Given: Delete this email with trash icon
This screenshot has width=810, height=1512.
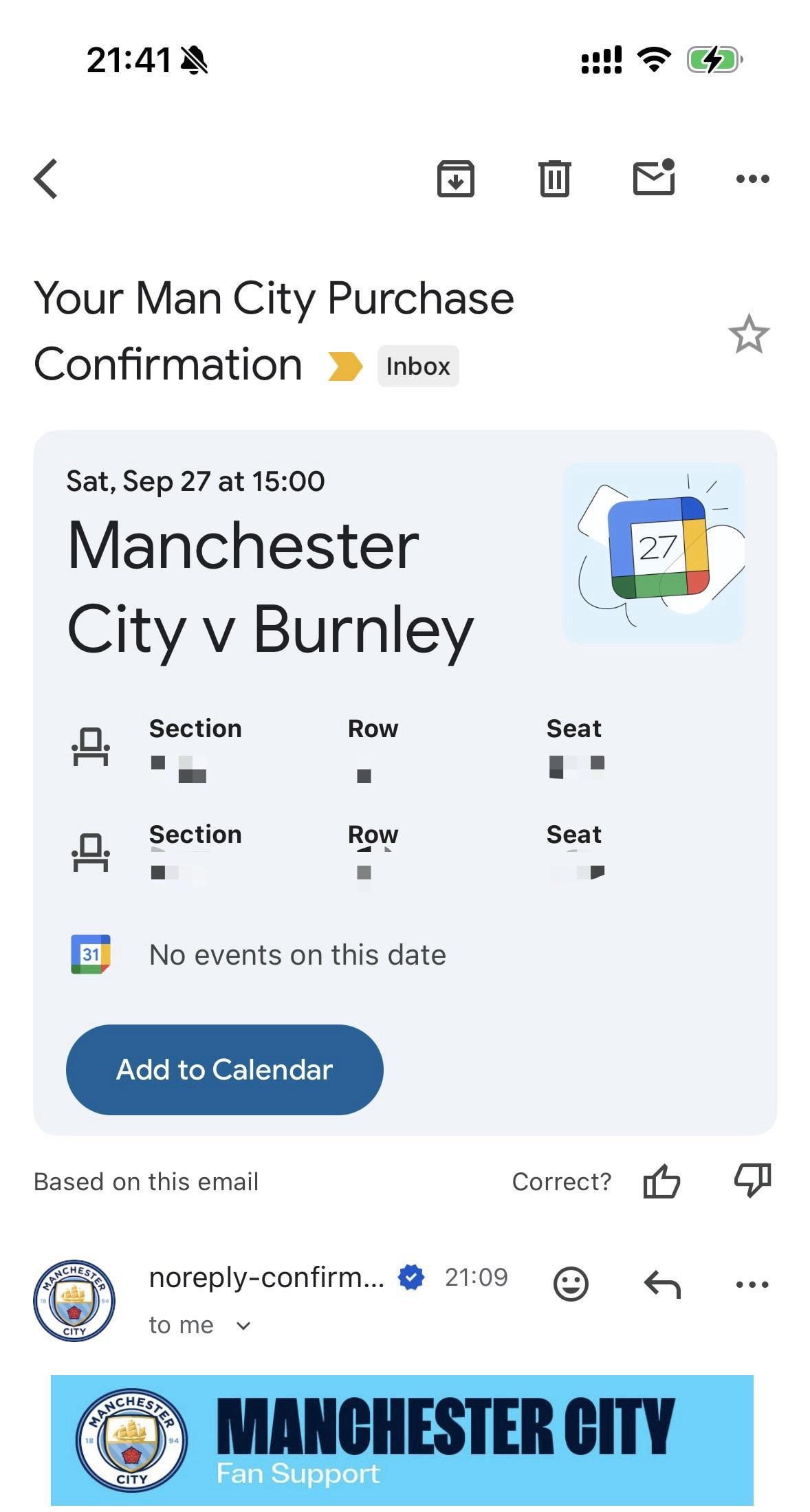Looking at the screenshot, I should [x=554, y=179].
